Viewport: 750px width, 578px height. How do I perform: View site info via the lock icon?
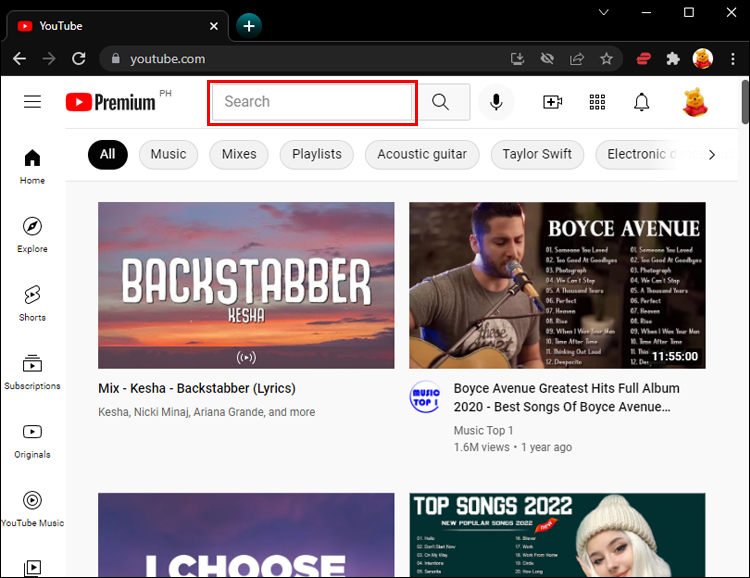(115, 58)
